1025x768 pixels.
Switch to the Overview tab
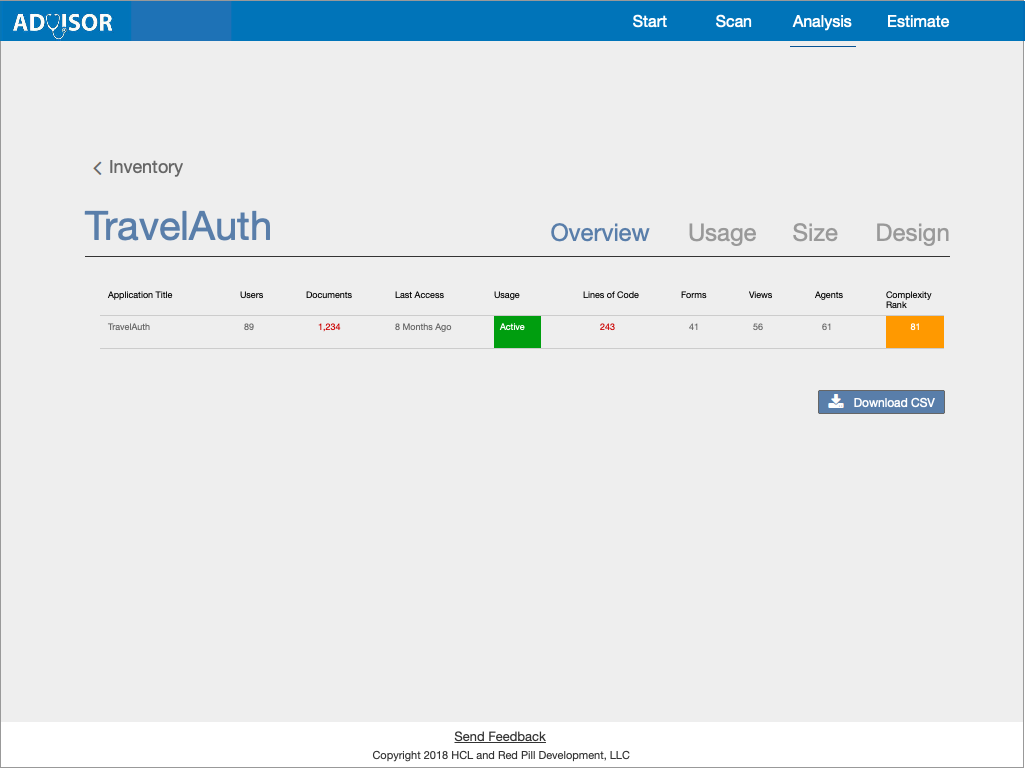(x=600, y=233)
